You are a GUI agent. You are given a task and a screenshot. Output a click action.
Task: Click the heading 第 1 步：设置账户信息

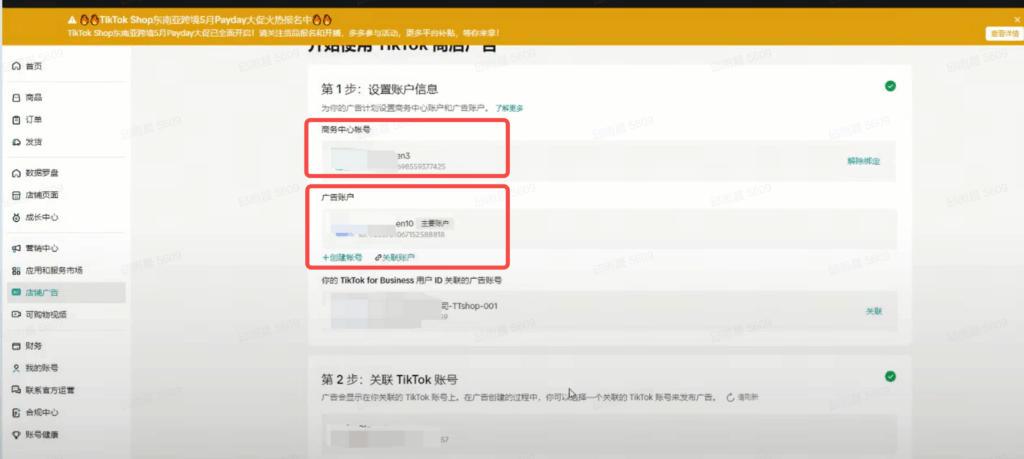coord(379,89)
